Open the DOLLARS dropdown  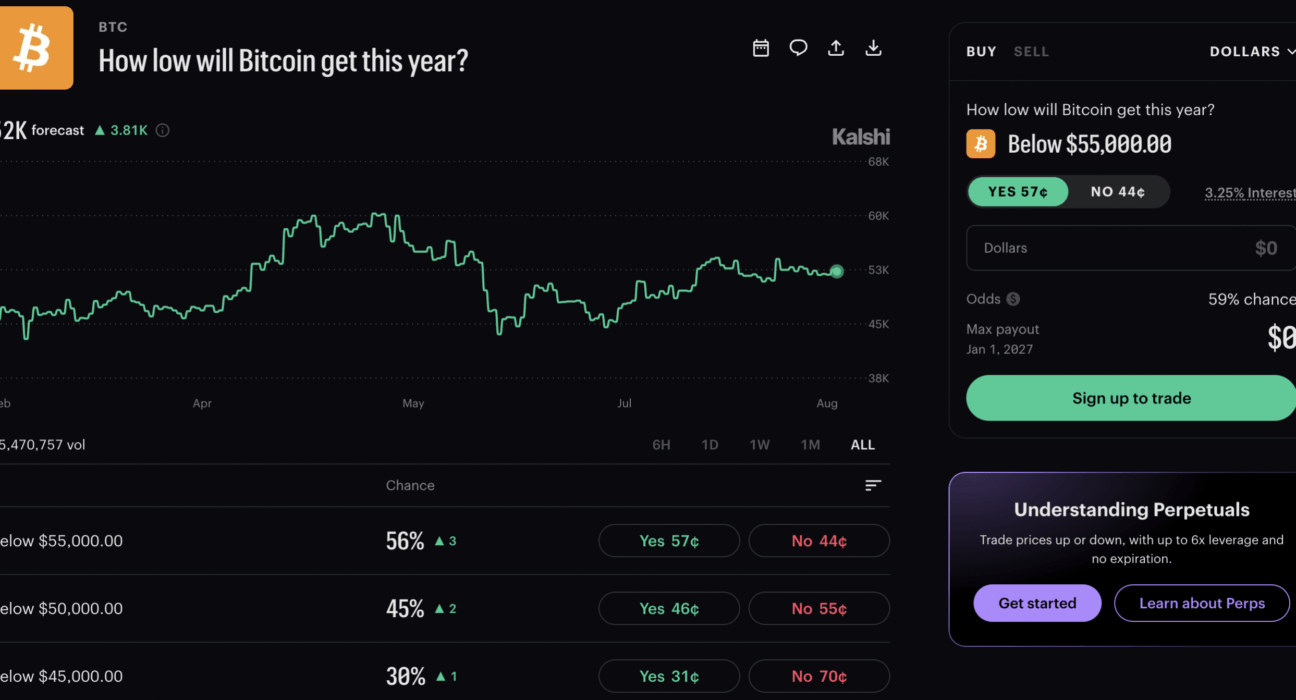coord(1252,51)
